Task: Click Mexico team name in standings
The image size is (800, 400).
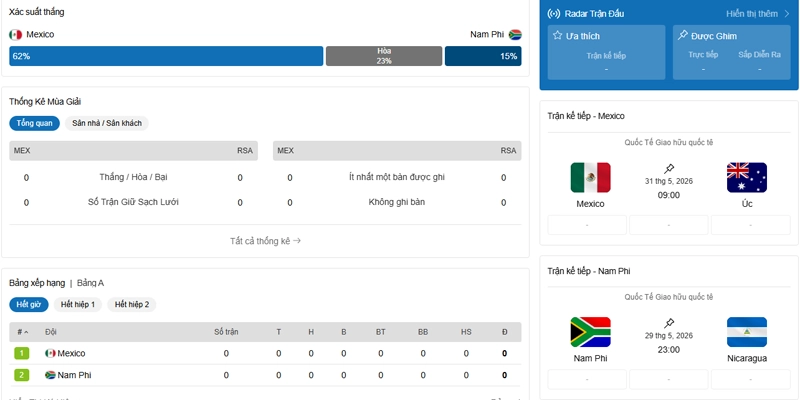Action: [x=71, y=353]
